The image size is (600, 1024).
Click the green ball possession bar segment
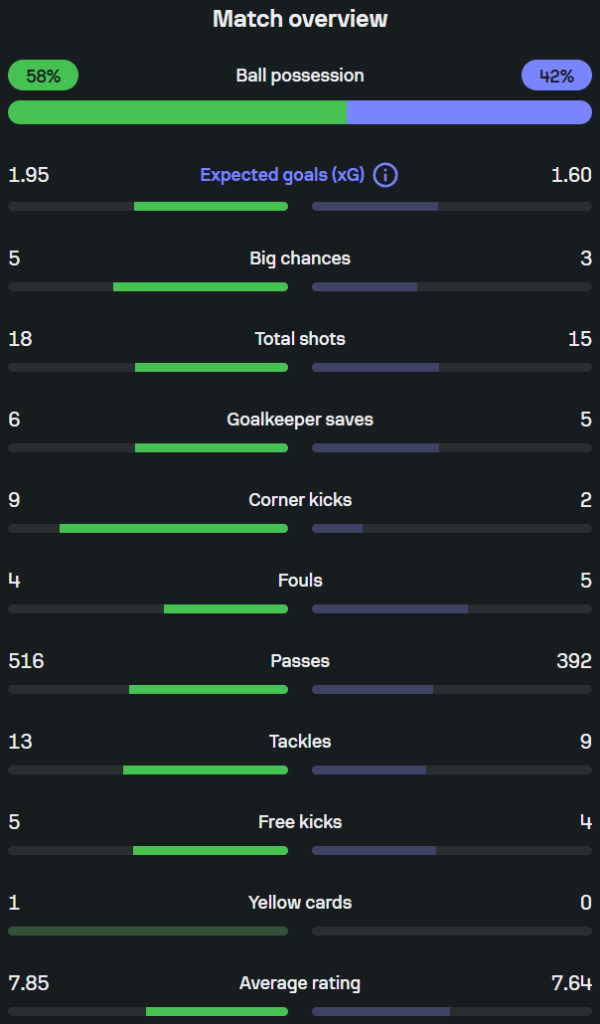pyautogui.click(x=177, y=112)
